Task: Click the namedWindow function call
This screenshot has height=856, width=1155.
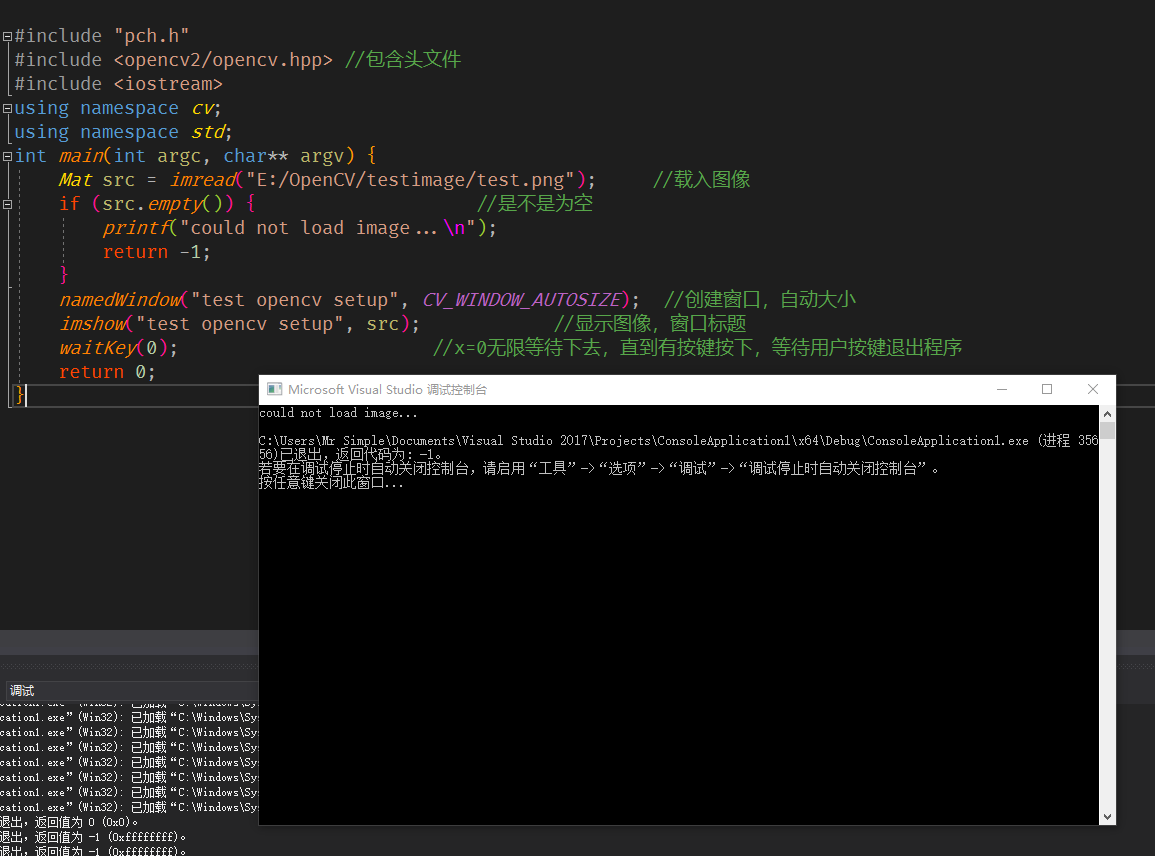Action: pyautogui.click(x=120, y=300)
